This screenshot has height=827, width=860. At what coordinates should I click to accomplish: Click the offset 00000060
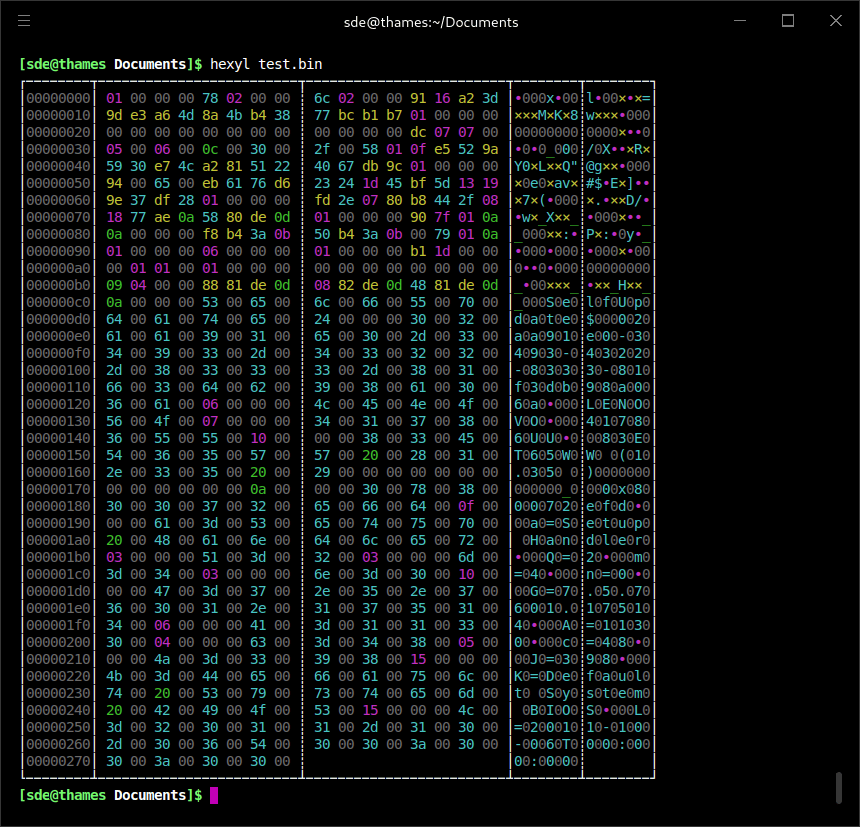(x=58, y=200)
